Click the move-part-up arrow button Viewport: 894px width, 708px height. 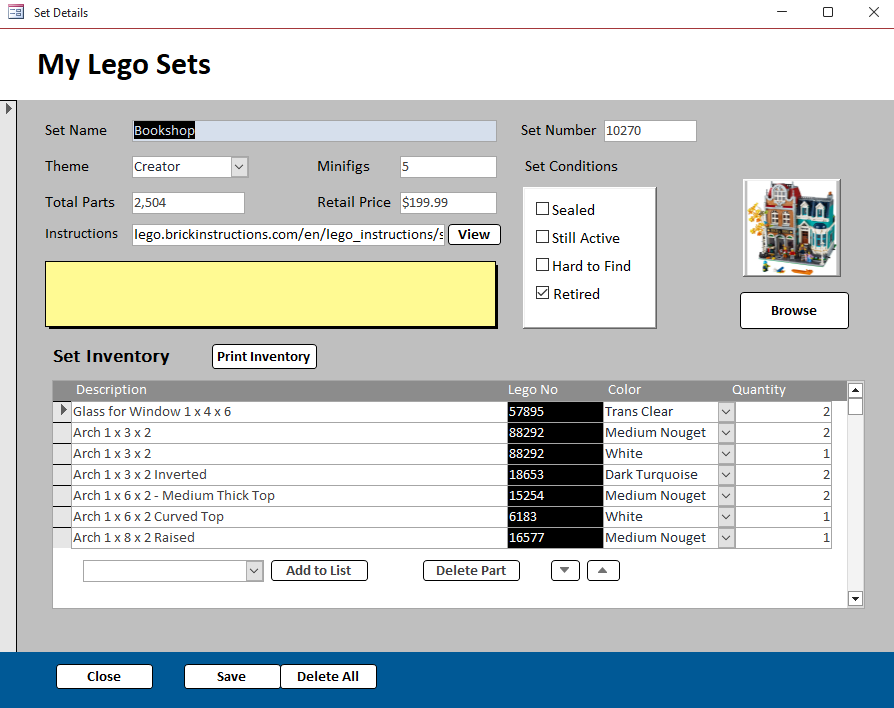(603, 570)
